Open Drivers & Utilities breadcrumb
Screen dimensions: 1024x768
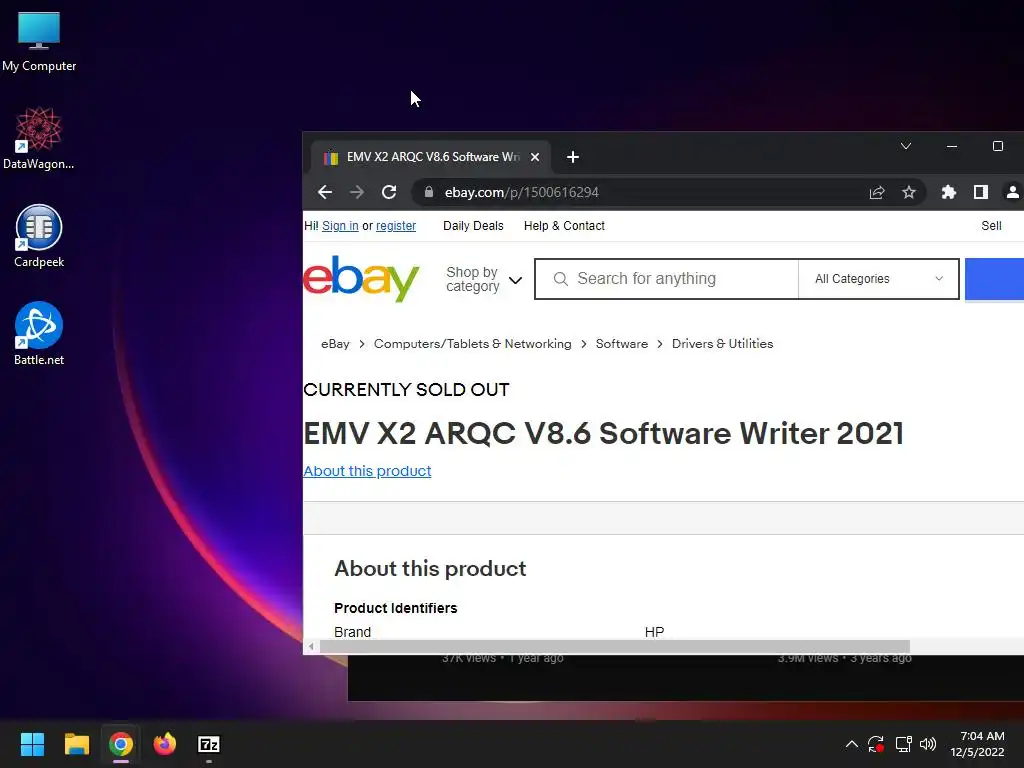(x=722, y=344)
